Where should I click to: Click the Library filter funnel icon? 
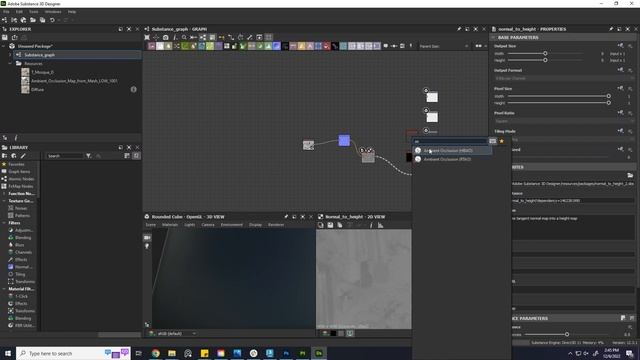[x=89, y=156]
